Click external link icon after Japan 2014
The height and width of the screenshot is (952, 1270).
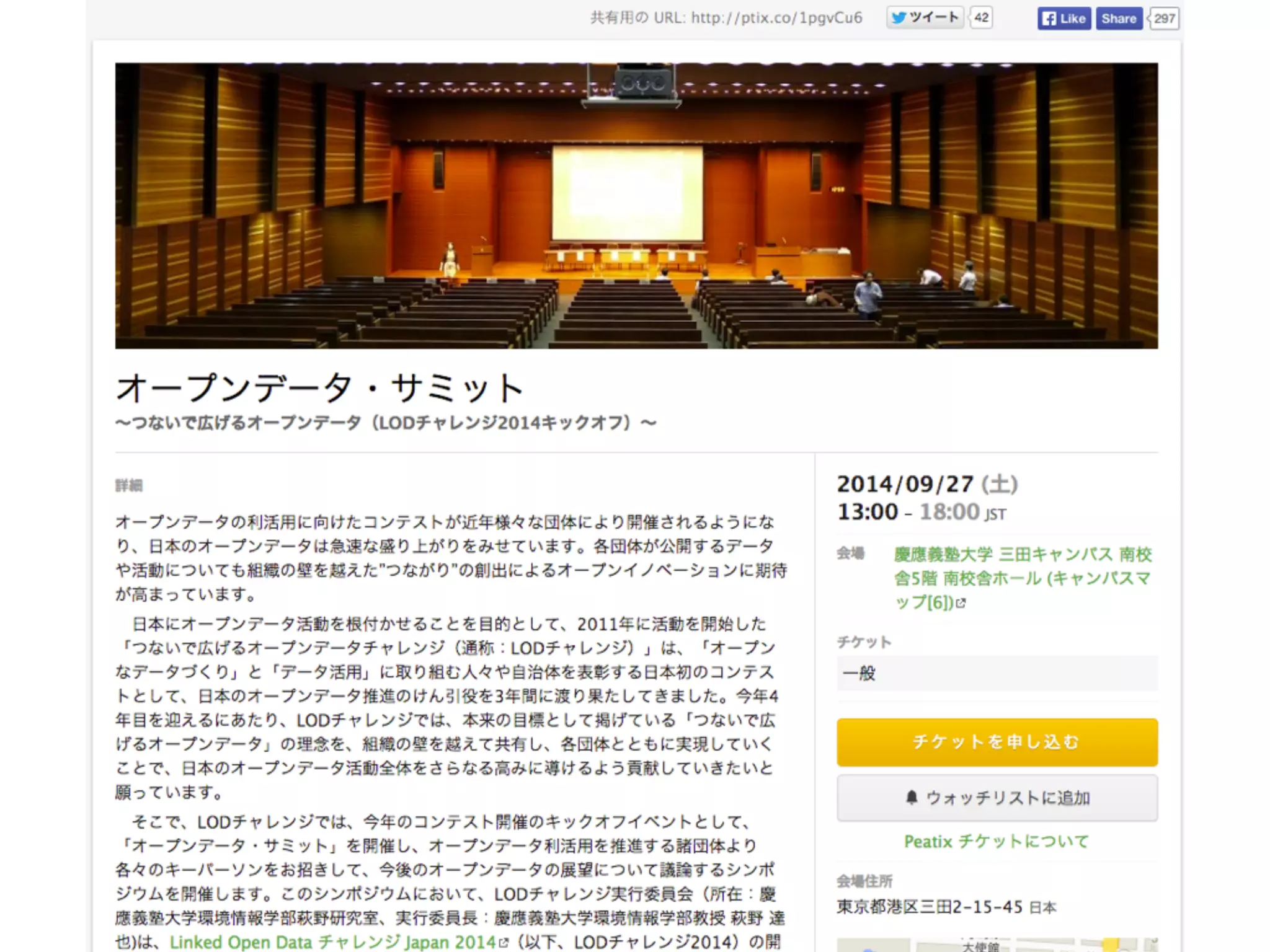pyautogui.click(x=504, y=943)
